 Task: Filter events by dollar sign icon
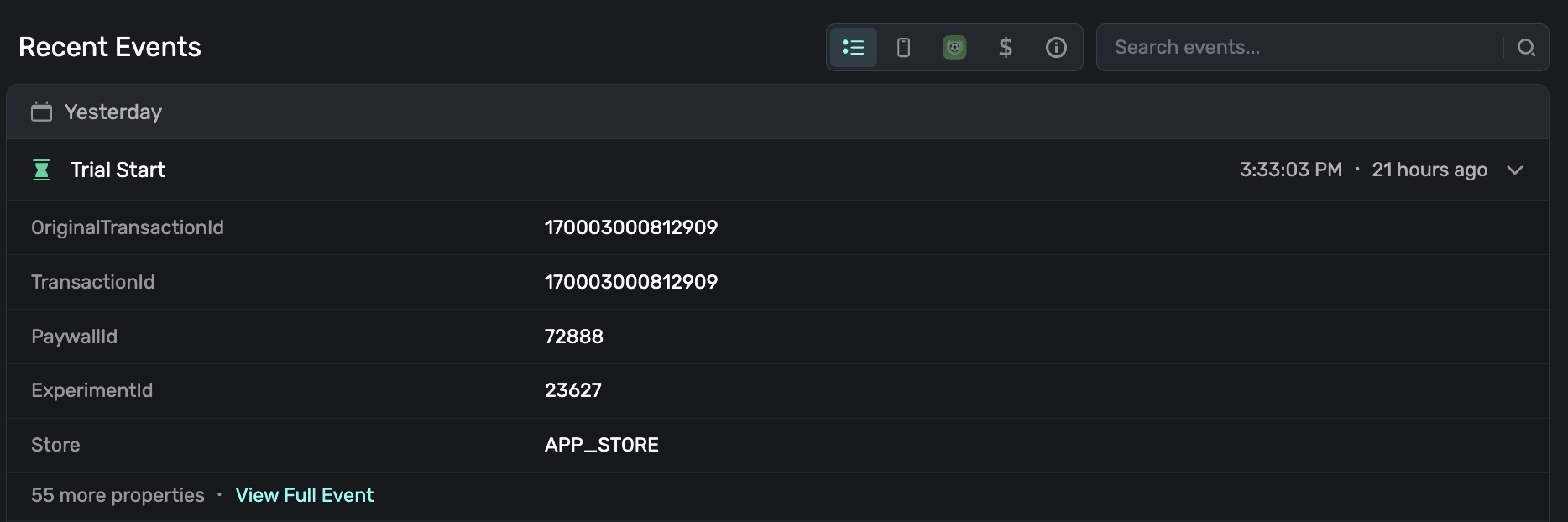(1005, 48)
